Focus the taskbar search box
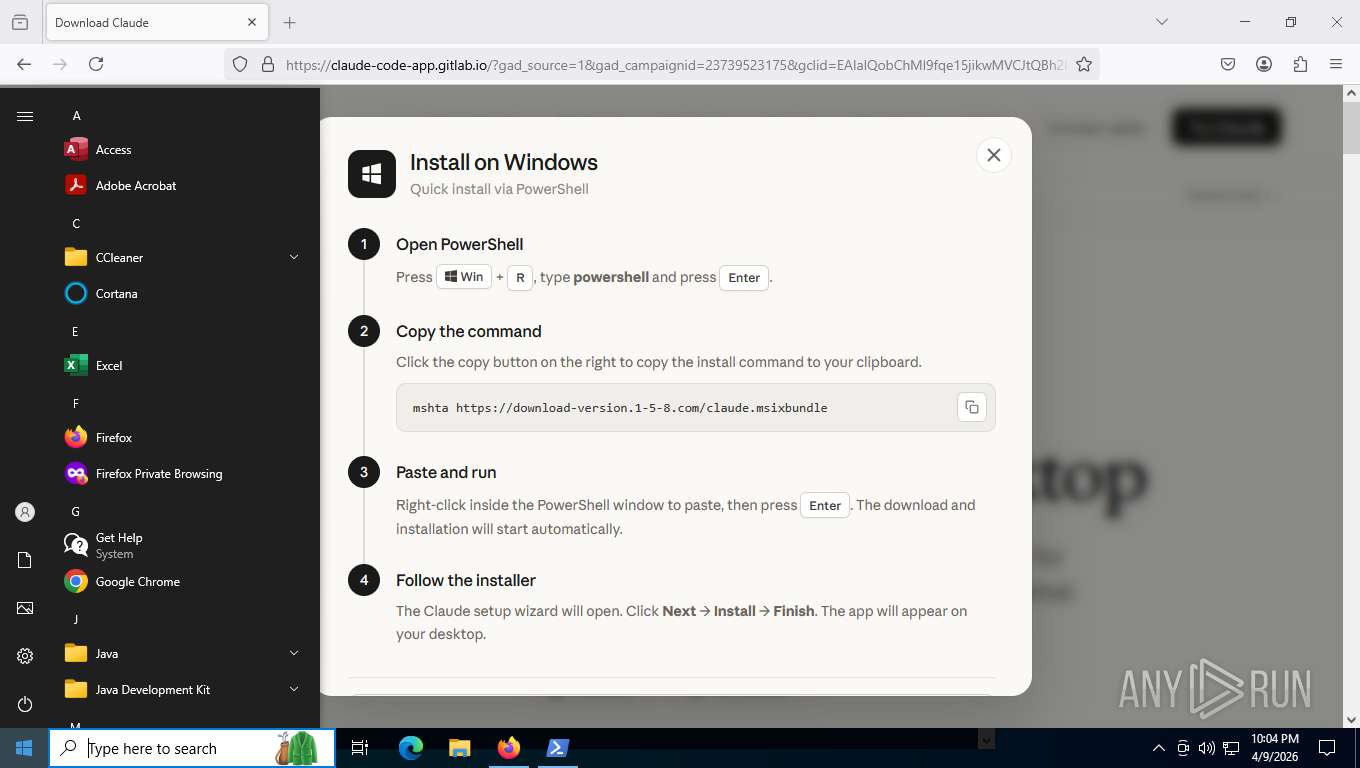Viewport: 1360px width, 768px height. (192, 748)
